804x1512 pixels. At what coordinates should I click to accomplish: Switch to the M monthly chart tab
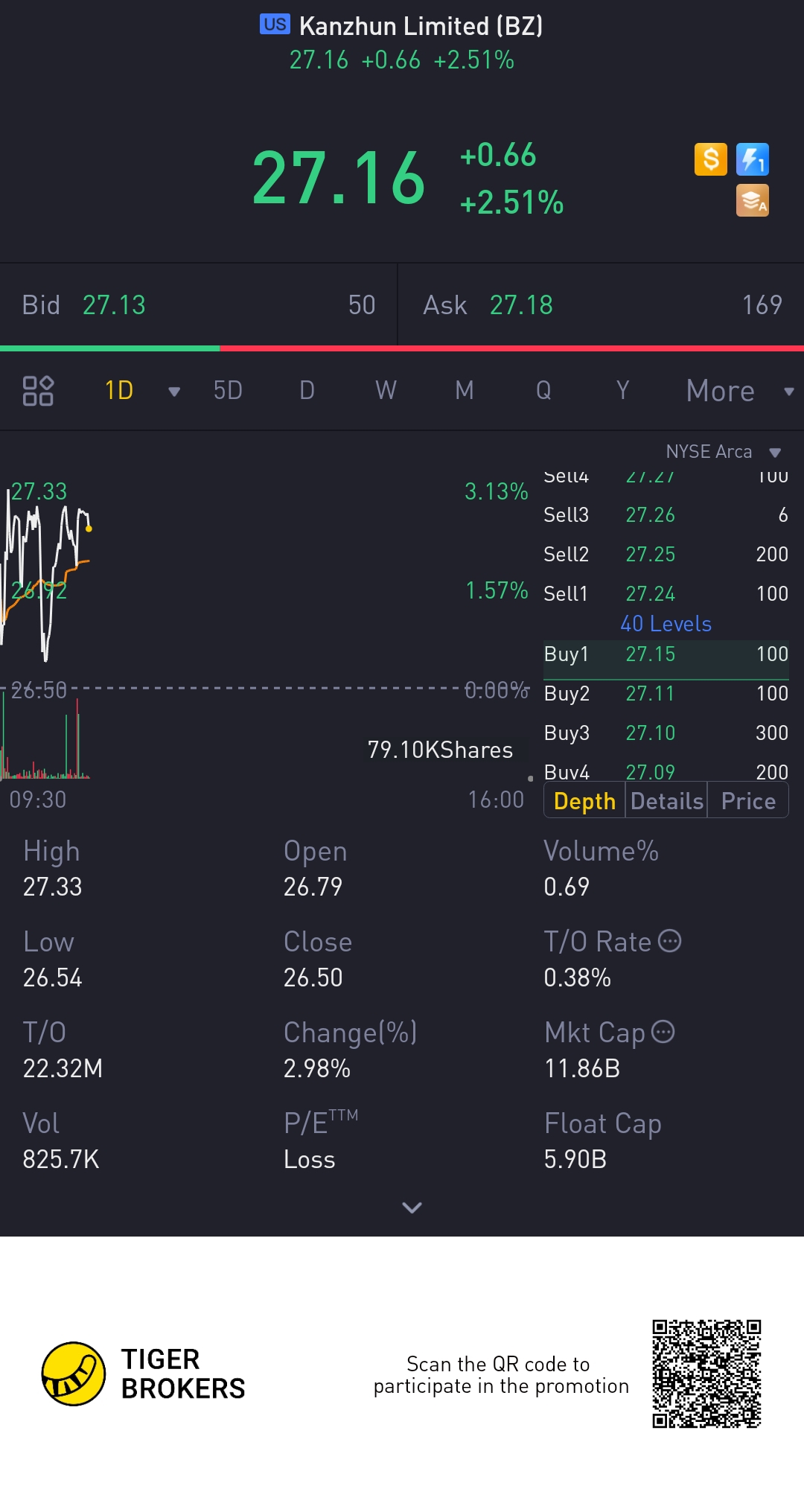(x=465, y=390)
